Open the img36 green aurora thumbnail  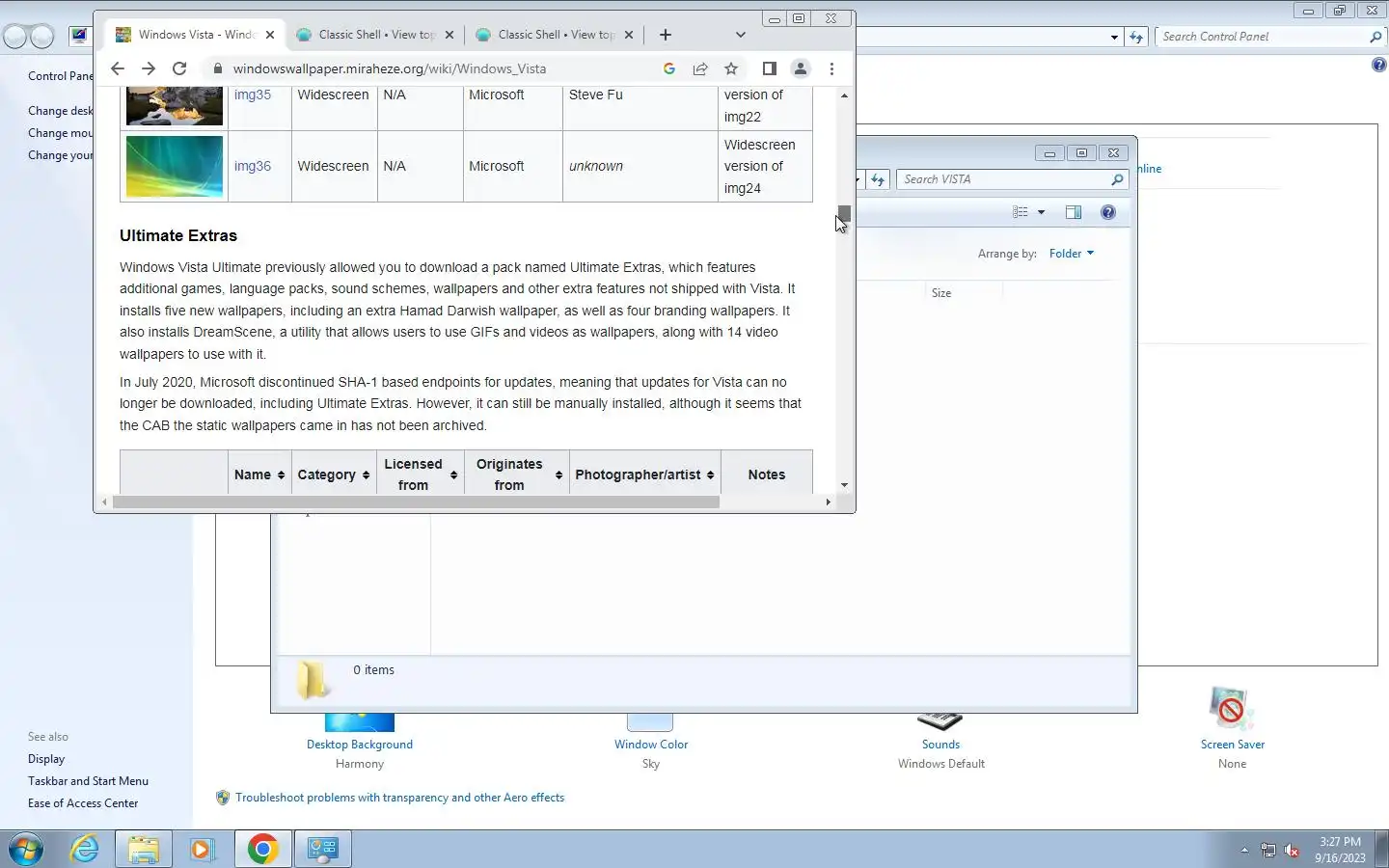coord(175,166)
